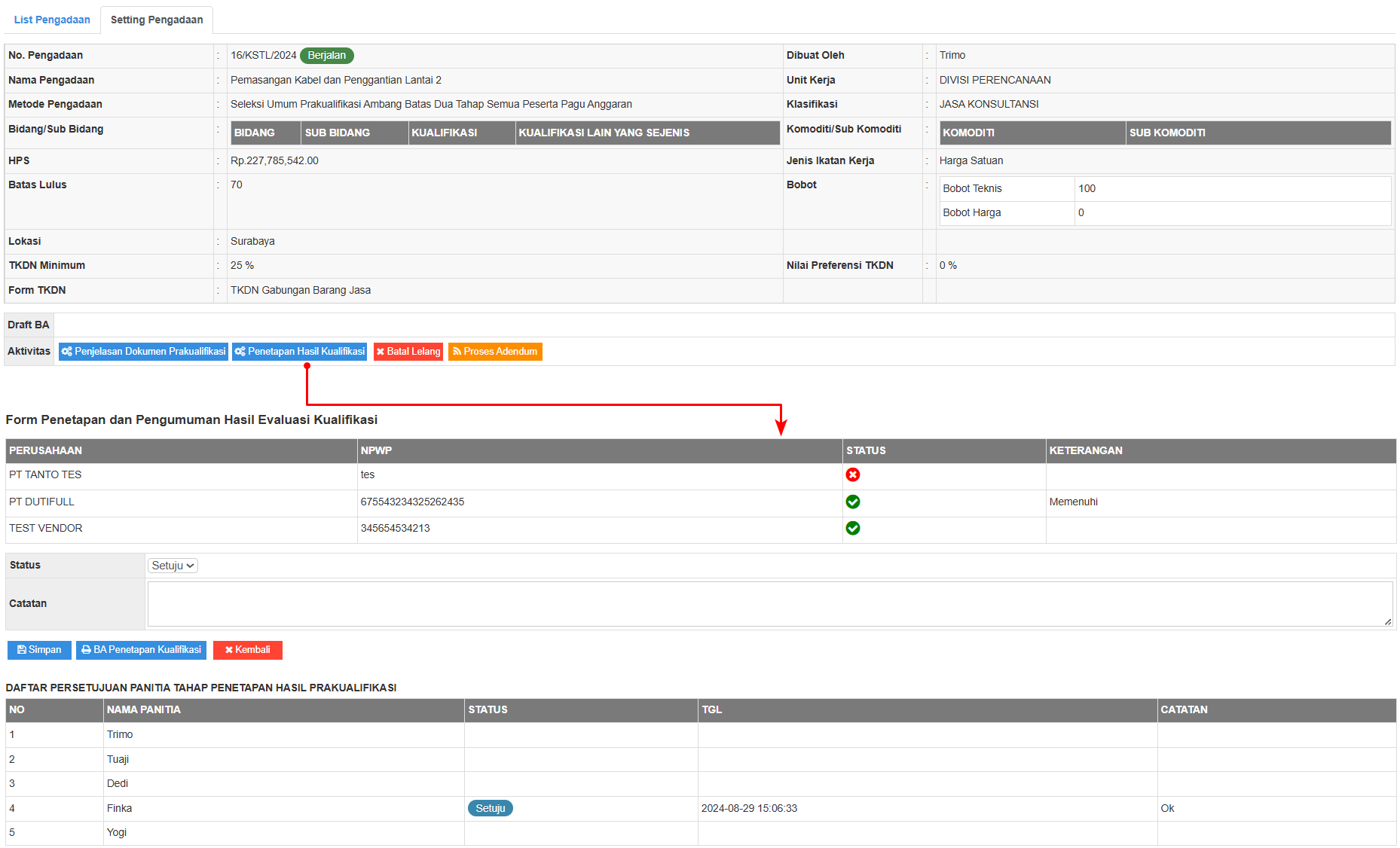Click the Setuju badge in Finka's row

point(490,808)
